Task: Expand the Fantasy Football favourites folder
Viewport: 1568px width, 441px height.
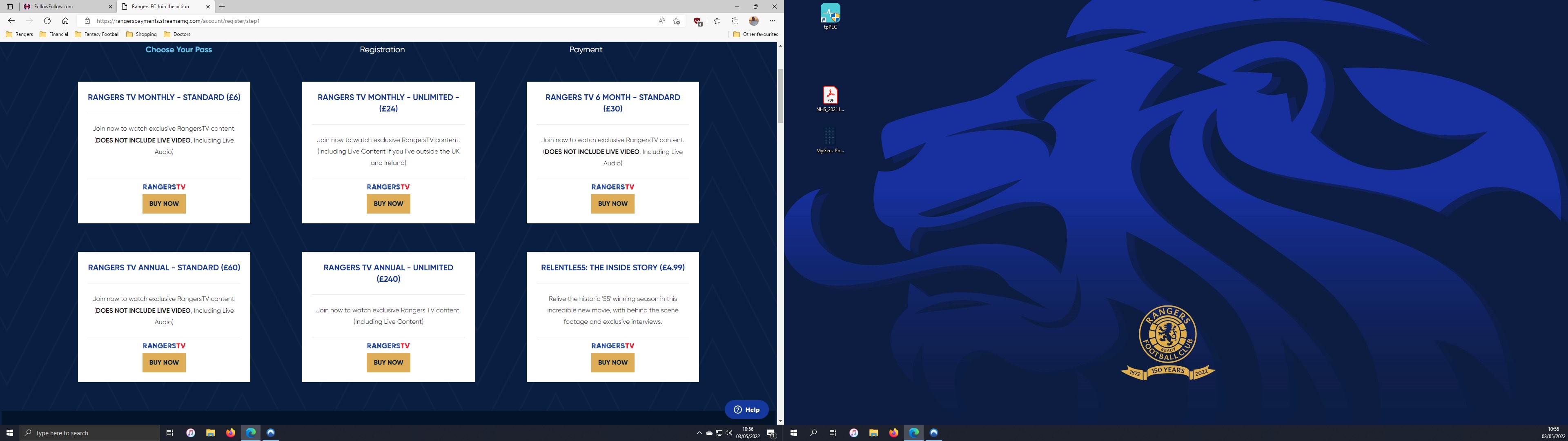Action: click(x=97, y=34)
